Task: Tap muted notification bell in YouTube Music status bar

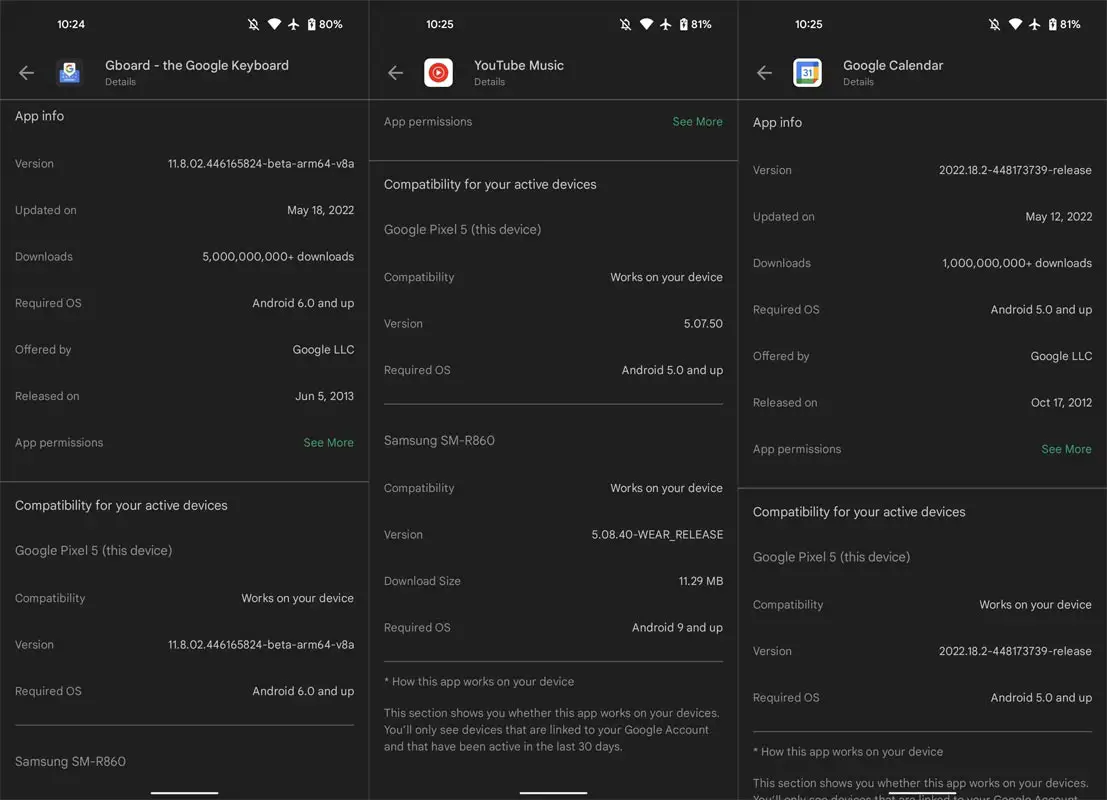Action: (x=625, y=24)
